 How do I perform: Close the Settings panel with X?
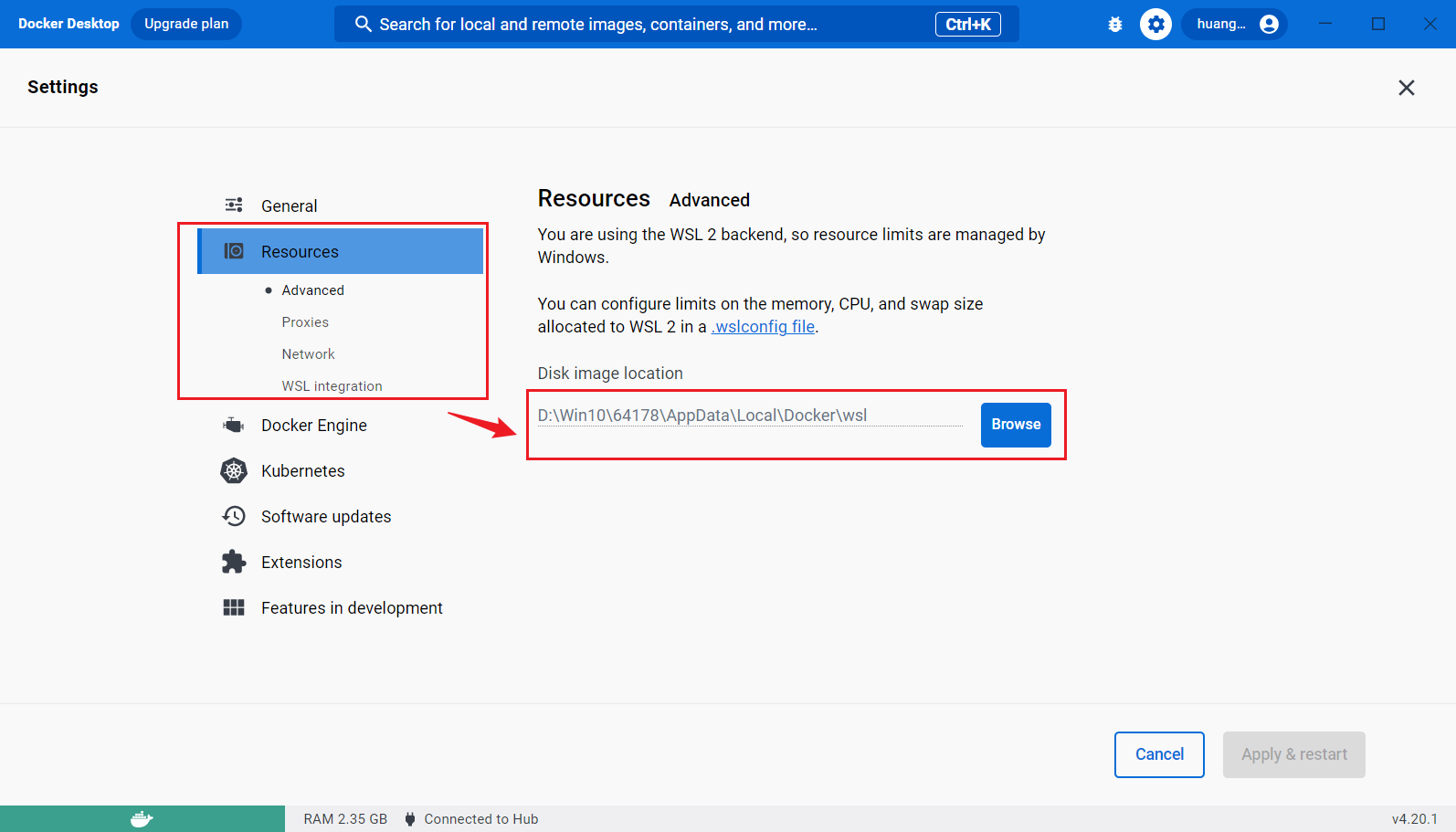1406,87
